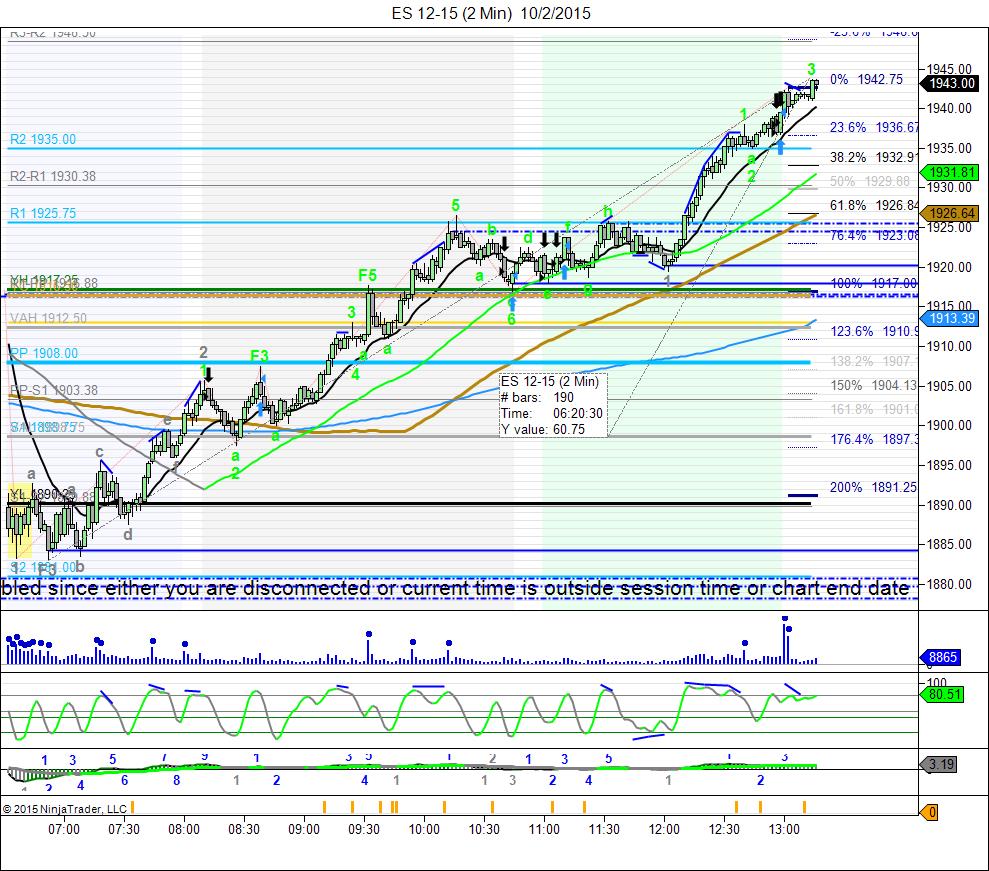Click the 161.8% Fibonacci extension label

coord(874,409)
